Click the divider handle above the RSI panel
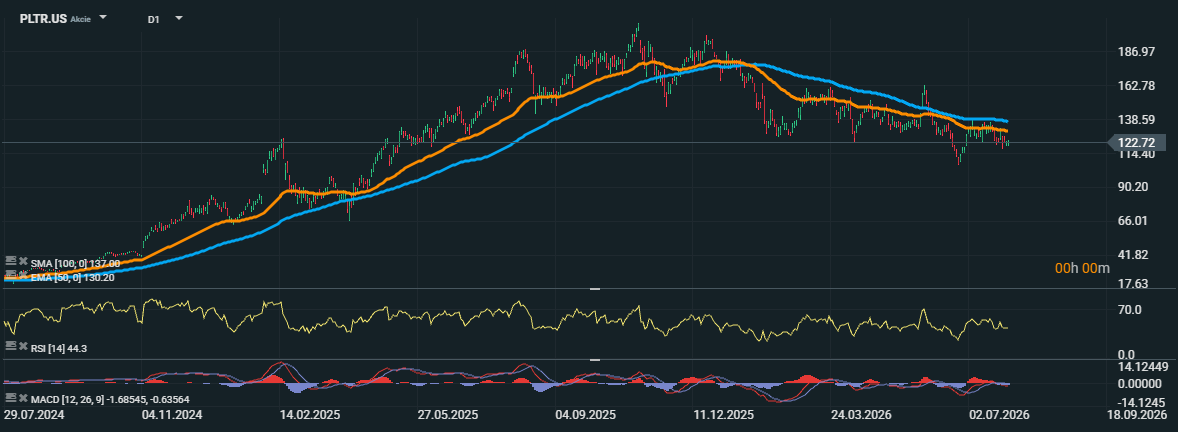This screenshot has width=1178, height=432. (594, 289)
